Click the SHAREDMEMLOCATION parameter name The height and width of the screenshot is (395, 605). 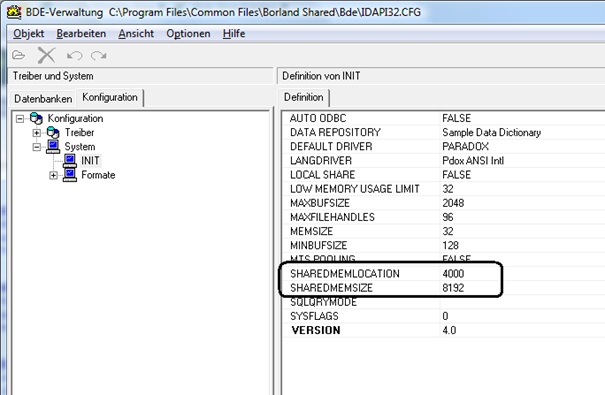(x=345, y=274)
